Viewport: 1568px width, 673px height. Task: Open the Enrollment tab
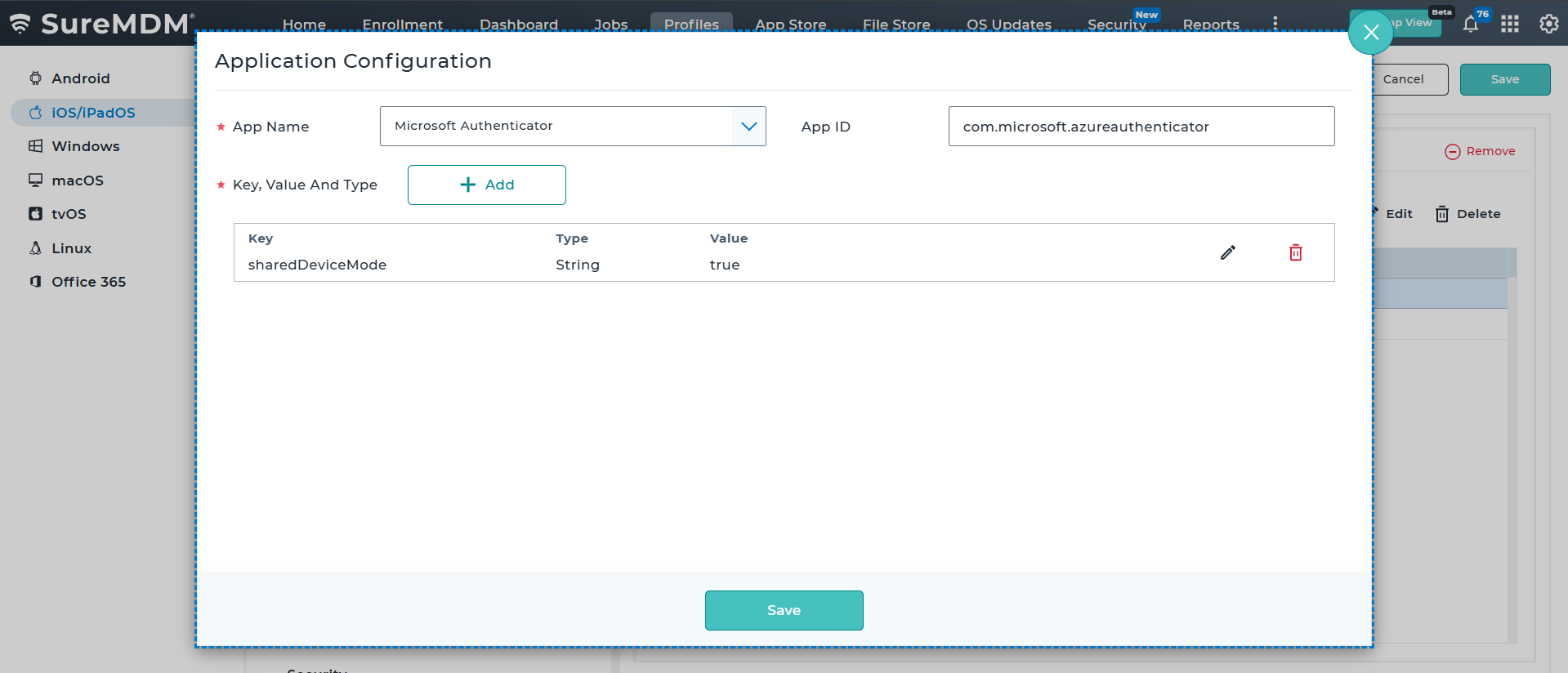point(403,24)
